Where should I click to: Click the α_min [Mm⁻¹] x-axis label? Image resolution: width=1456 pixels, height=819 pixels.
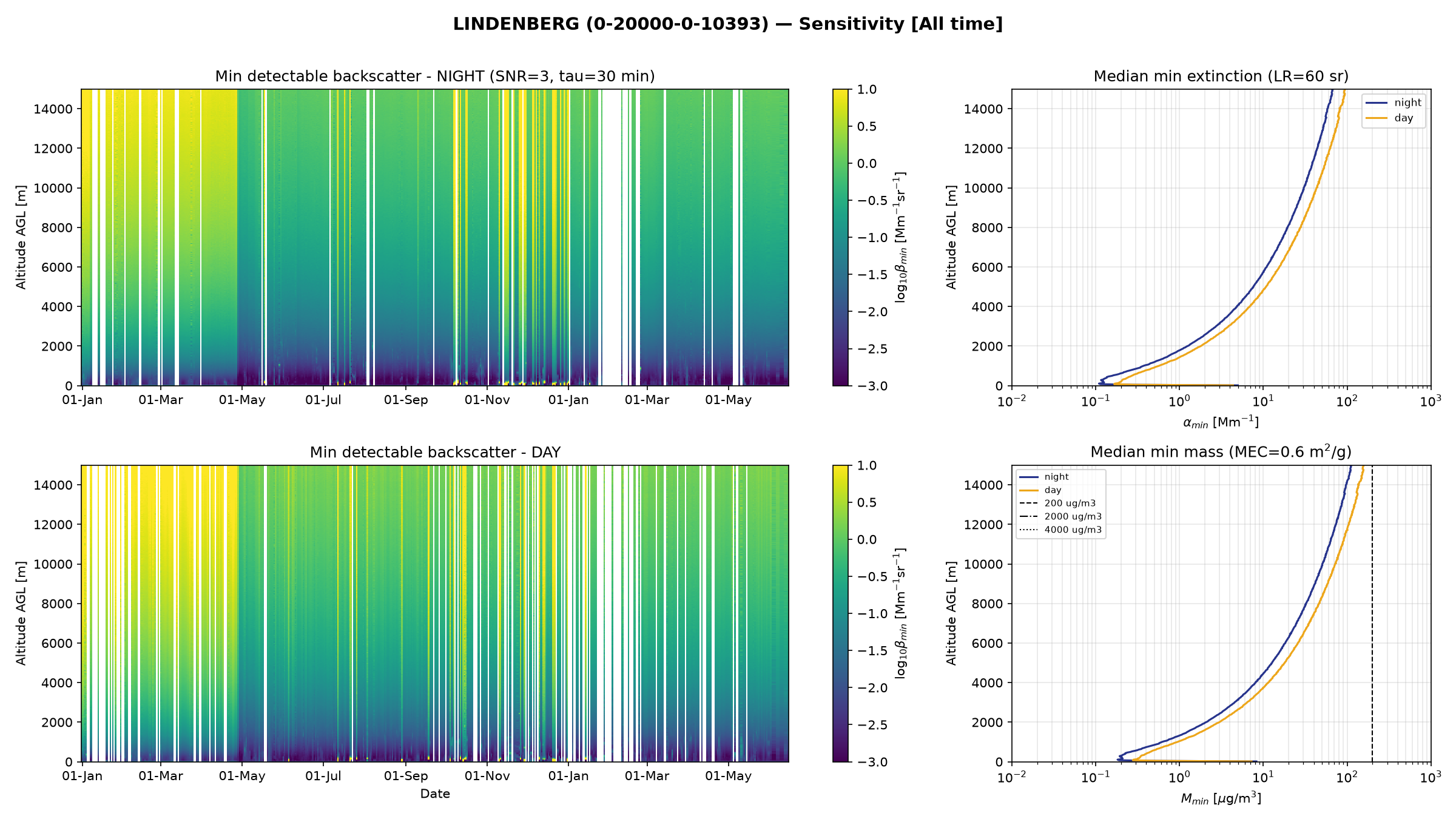coord(1221,422)
